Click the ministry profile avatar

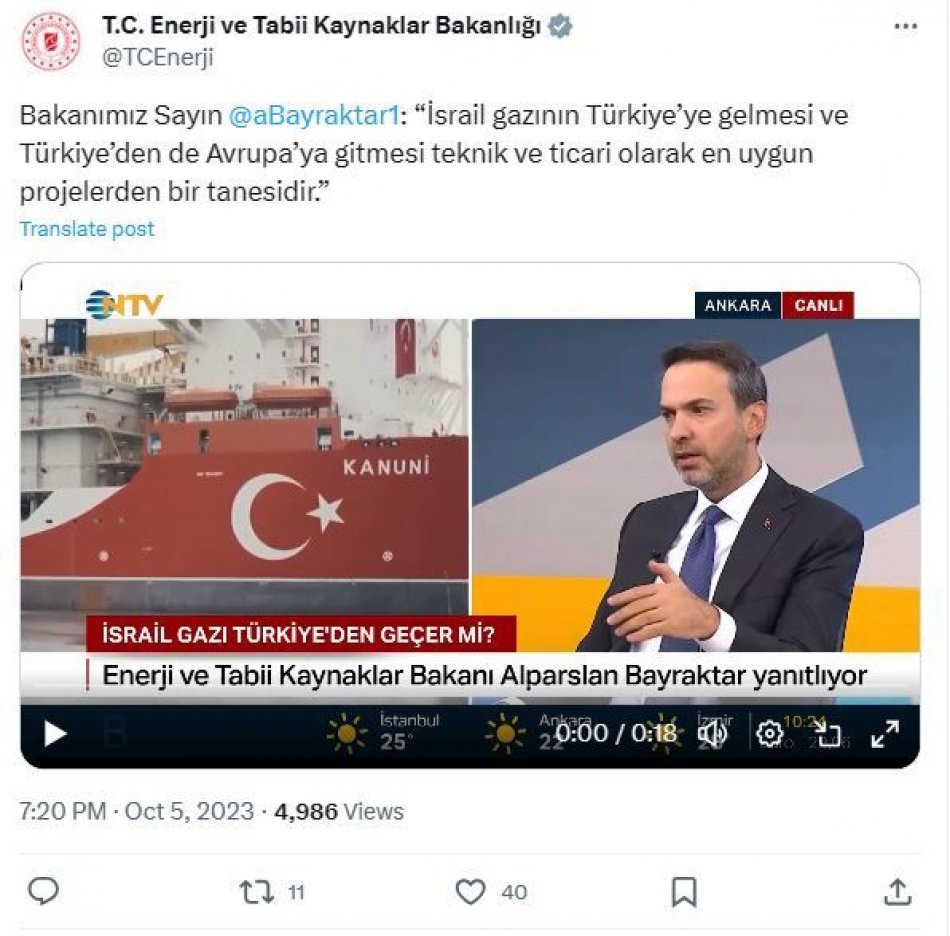(x=50, y=41)
